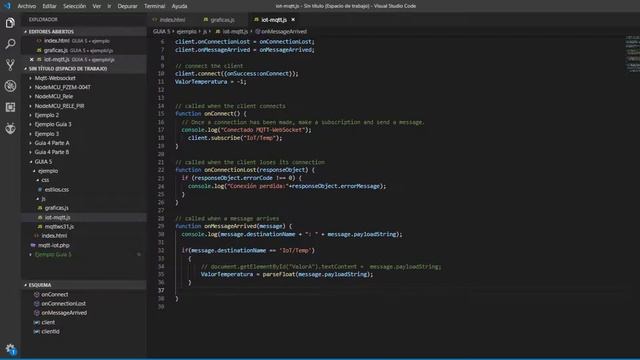Viewport: 640px width, 360px height.
Task: Open the Archivo menu
Action: (x=27, y=6)
